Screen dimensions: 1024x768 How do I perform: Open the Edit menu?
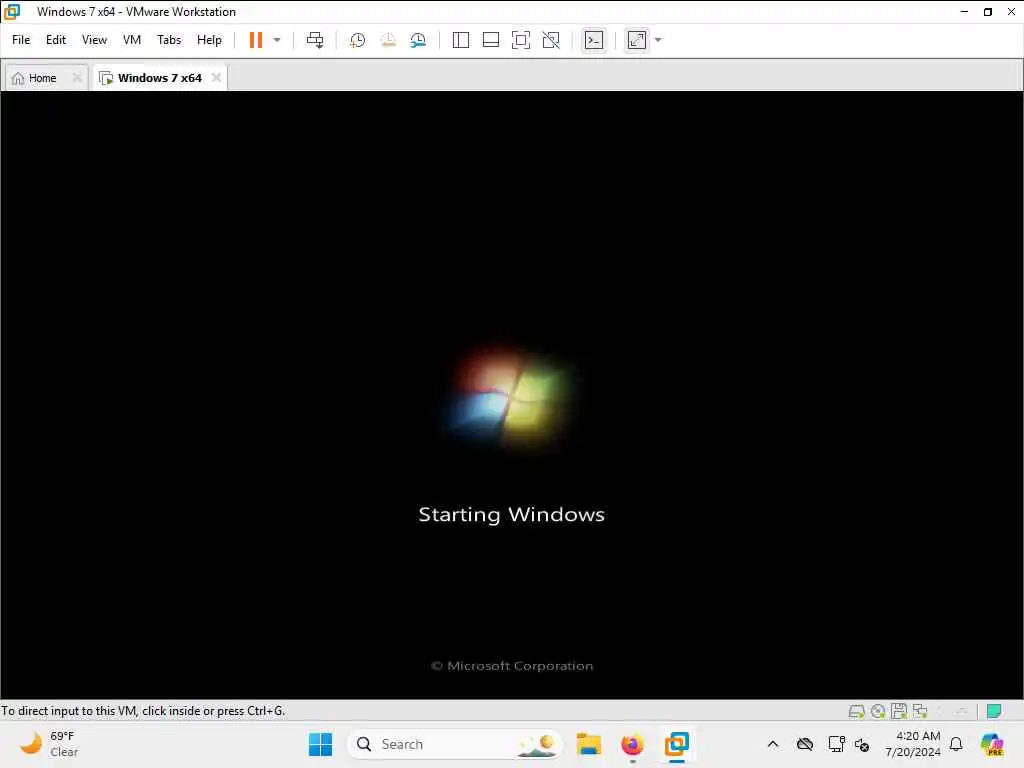click(56, 40)
